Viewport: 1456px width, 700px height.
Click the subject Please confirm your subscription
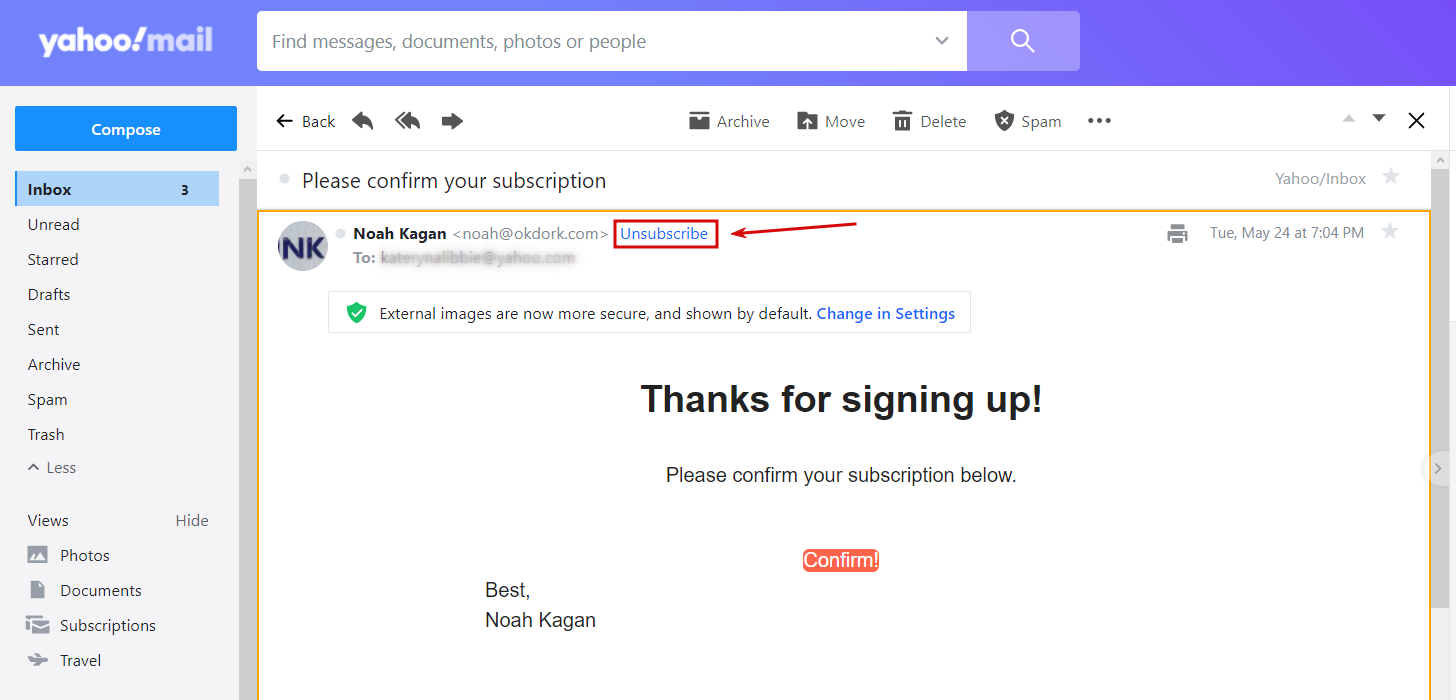(454, 180)
